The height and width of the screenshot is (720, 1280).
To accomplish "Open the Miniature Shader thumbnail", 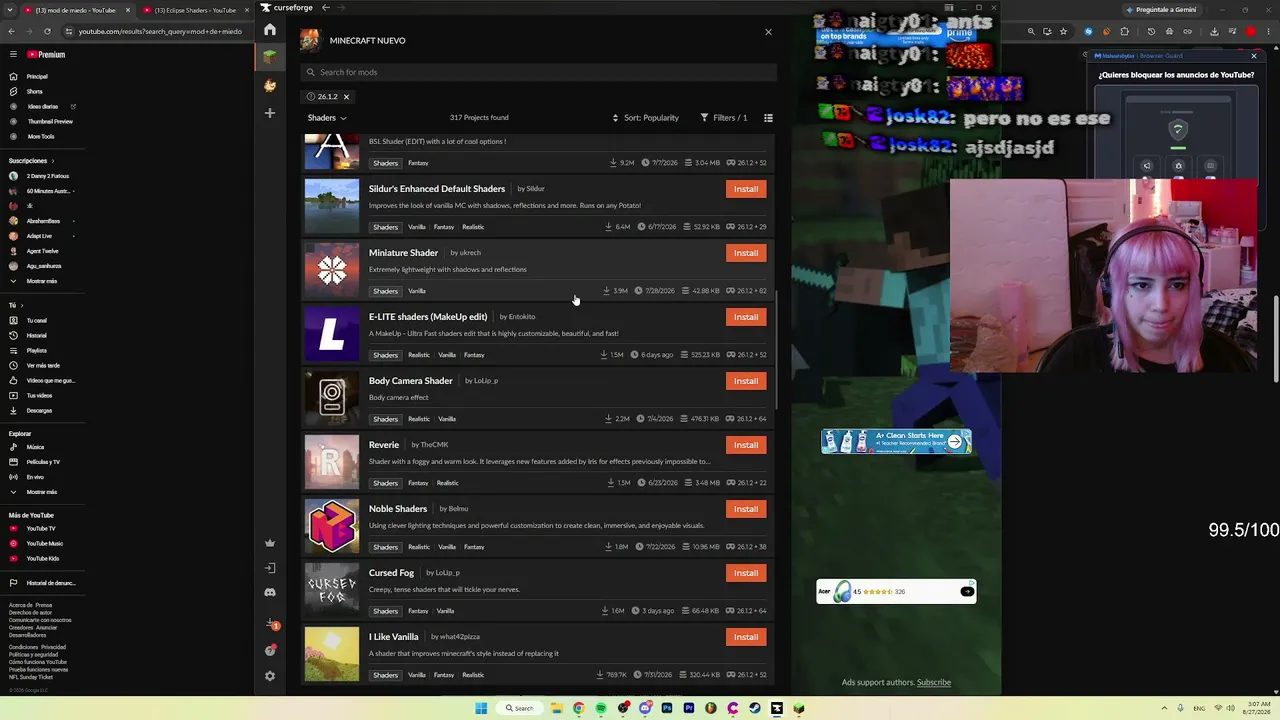I will point(332,270).
